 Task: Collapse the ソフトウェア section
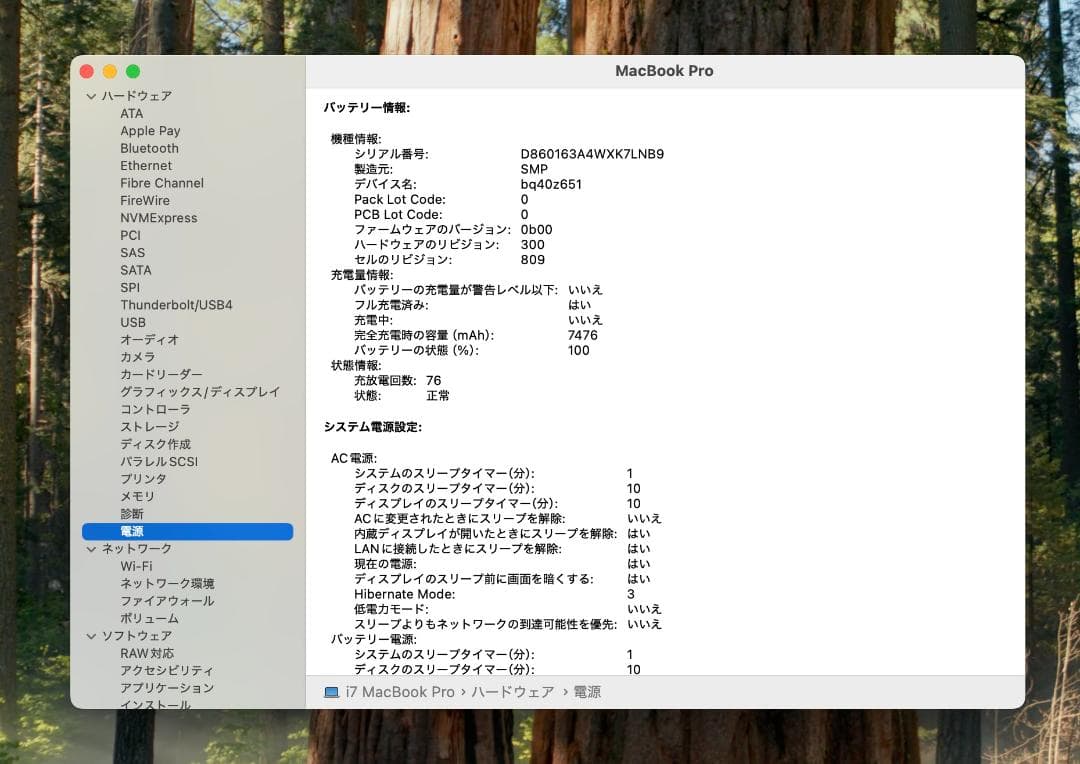tap(91, 635)
